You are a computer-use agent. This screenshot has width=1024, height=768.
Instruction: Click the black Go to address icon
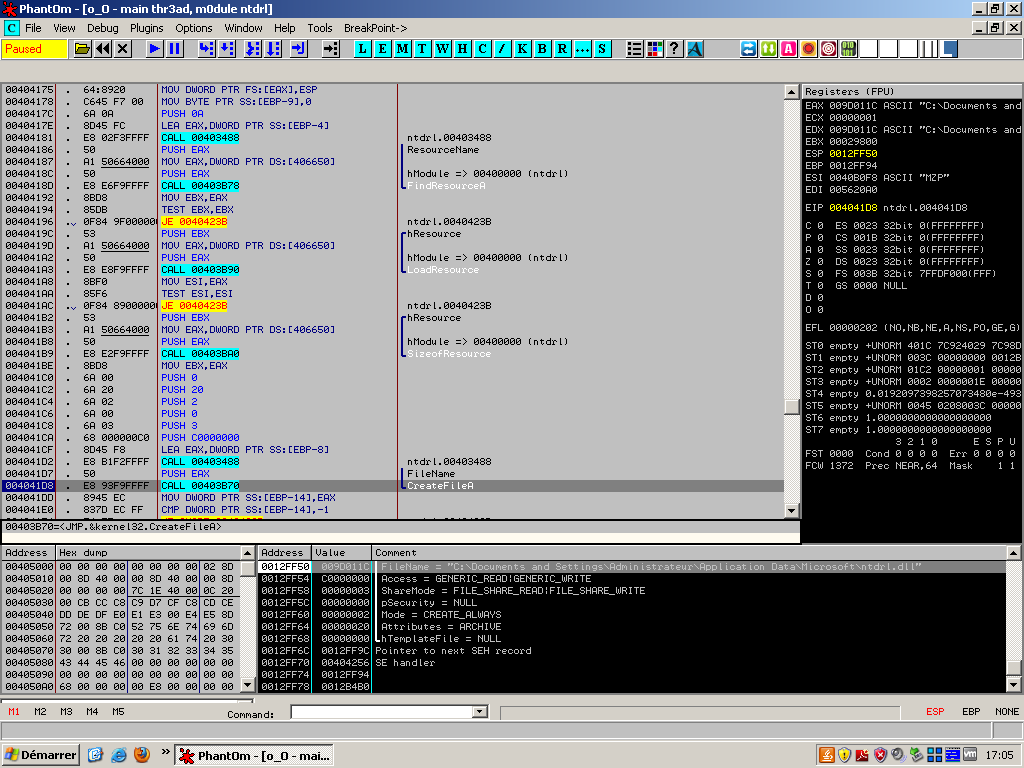pyautogui.click(x=330, y=49)
